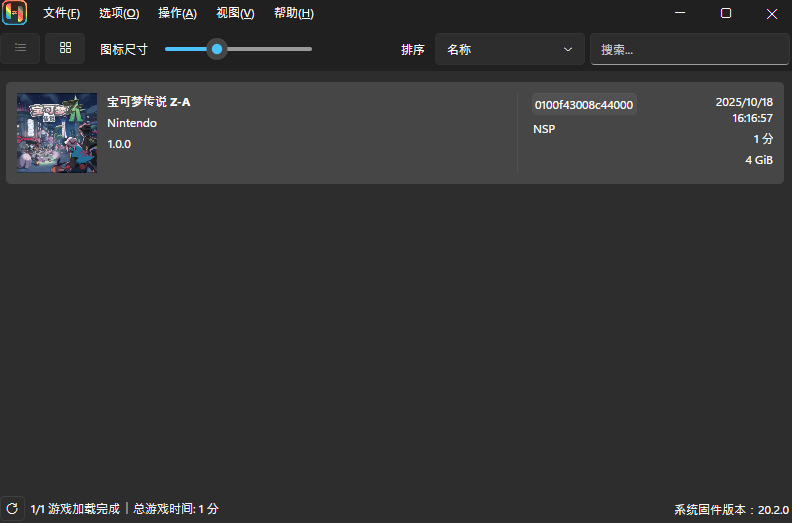Select the 宝可梦传说 Z-A cover thumbnail

[57, 133]
